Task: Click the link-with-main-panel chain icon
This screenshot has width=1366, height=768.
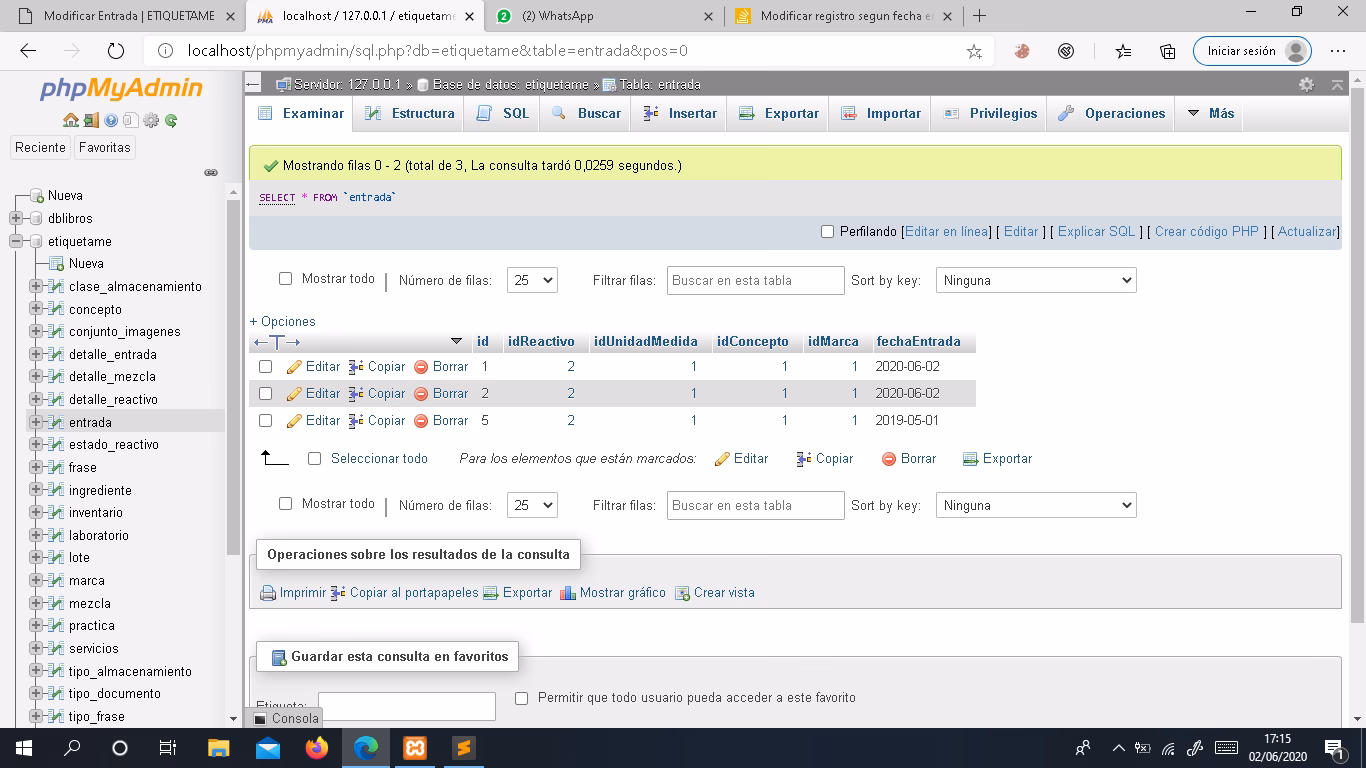Action: [x=211, y=172]
